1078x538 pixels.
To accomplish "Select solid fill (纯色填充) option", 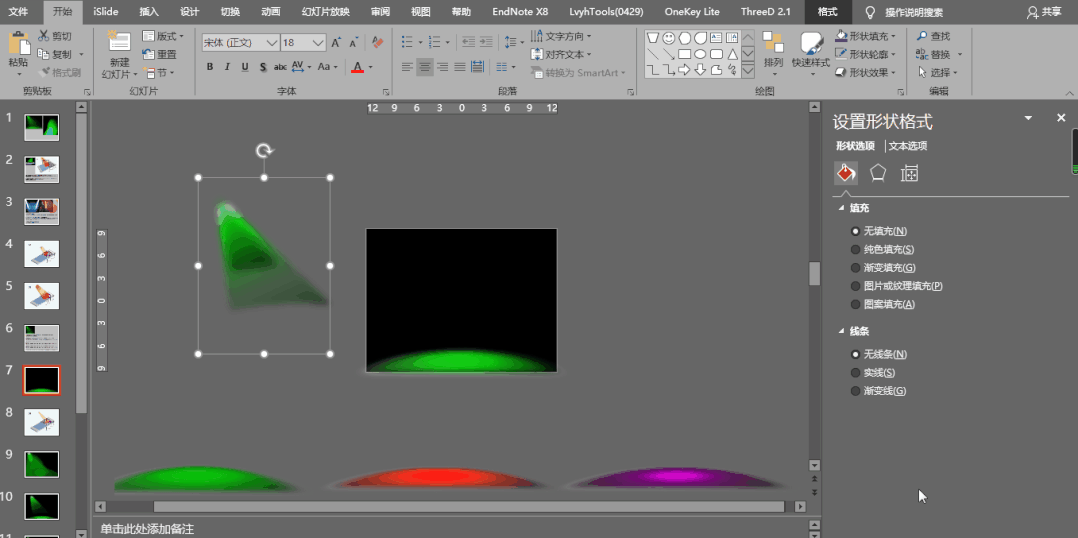I will [x=855, y=249].
